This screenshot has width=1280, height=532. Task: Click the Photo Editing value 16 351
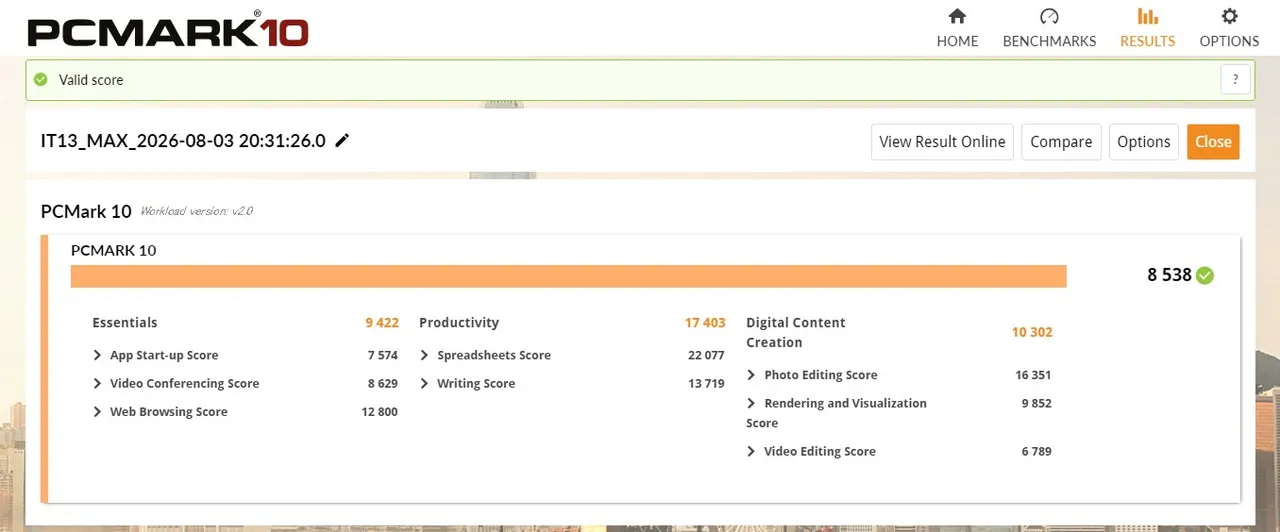(1033, 375)
